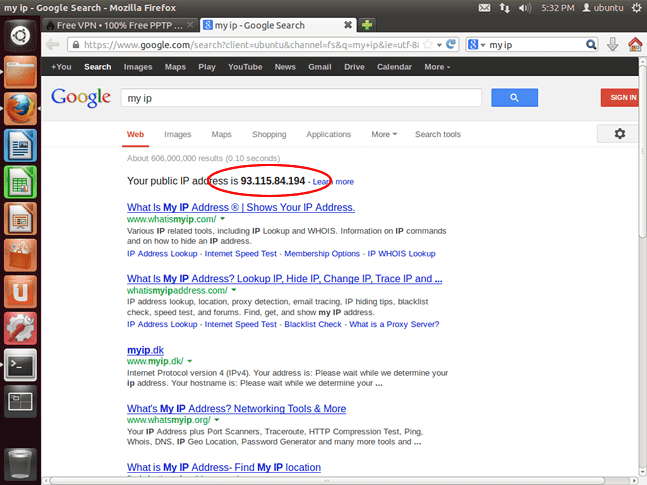Click the Membership Options sitelink
The width and height of the screenshot is (647, 485).
pyautogui.click(x=322, y=253)
